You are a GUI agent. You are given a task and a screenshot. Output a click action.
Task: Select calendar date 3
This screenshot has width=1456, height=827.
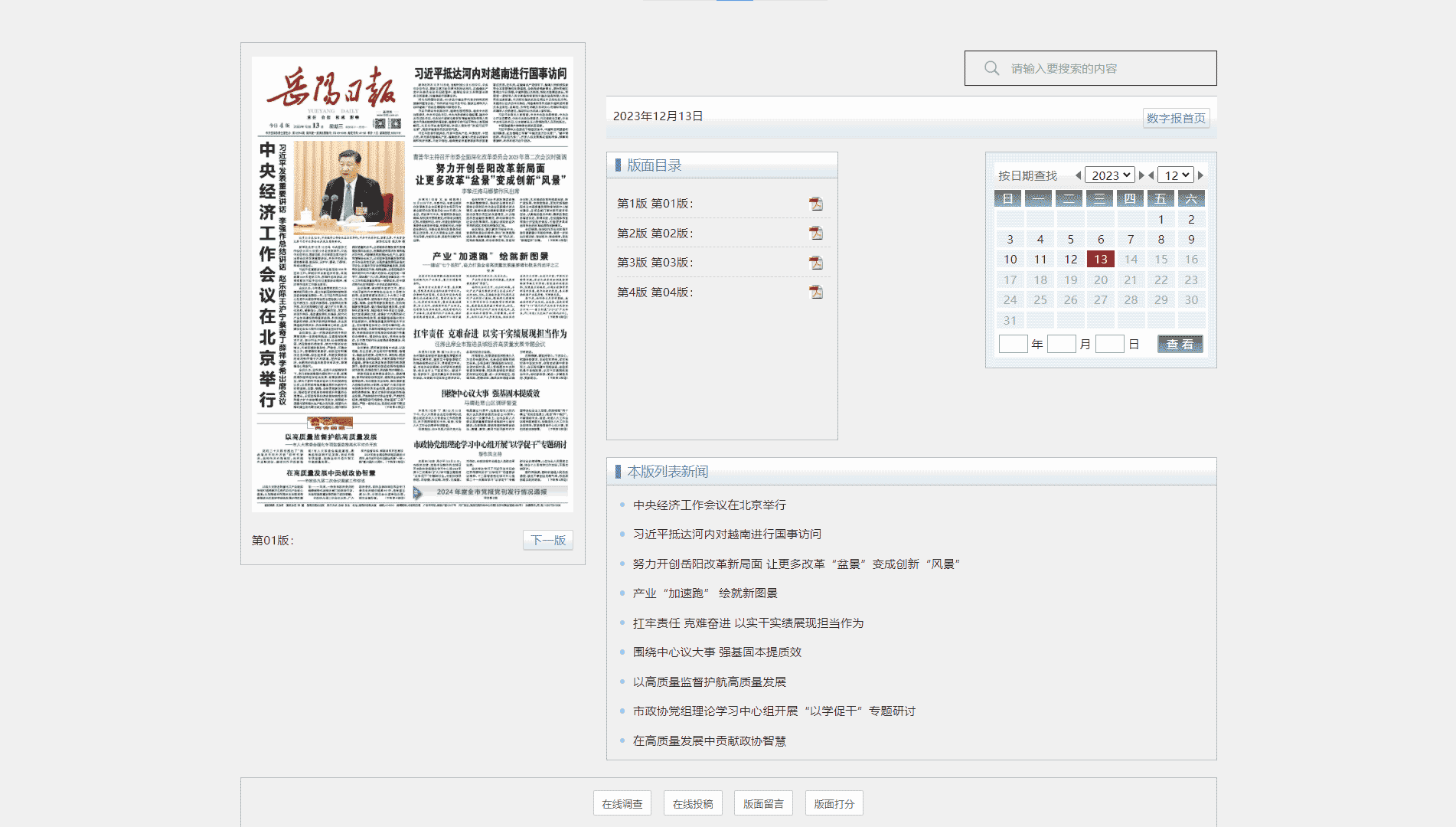click(x=1010, y=239)
